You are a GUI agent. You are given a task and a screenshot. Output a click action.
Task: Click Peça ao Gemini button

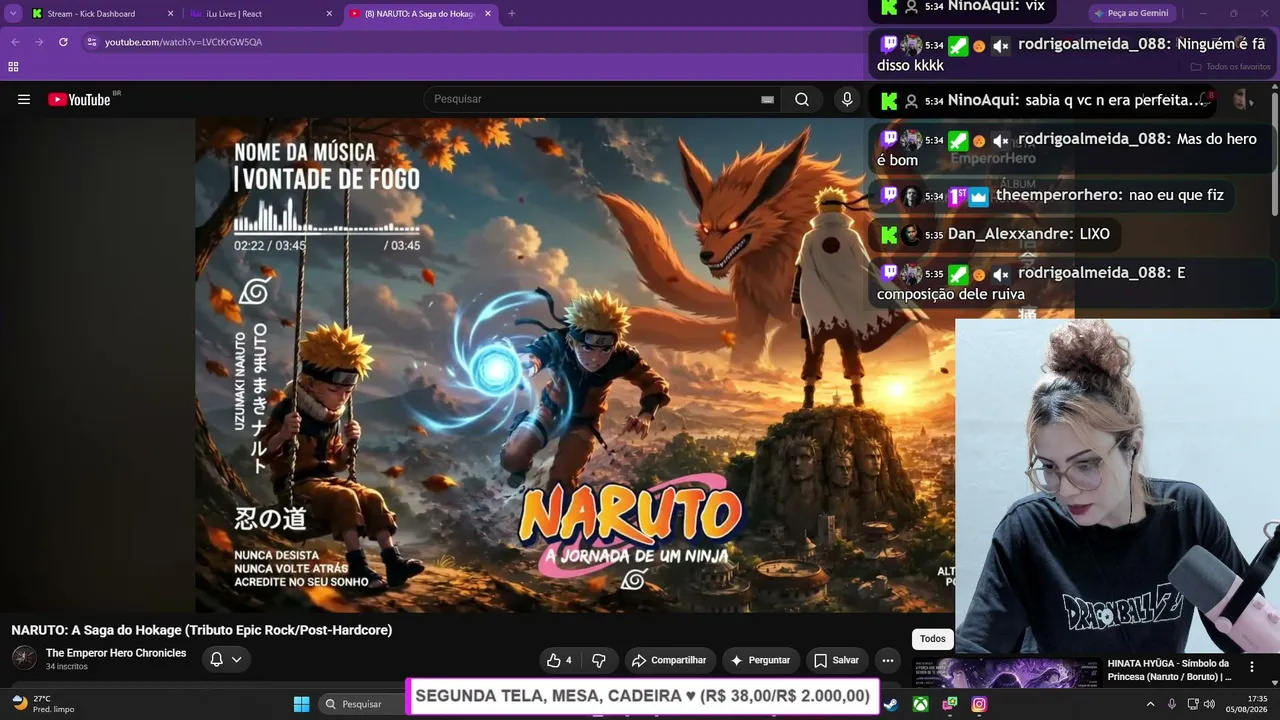[1130, 13]
